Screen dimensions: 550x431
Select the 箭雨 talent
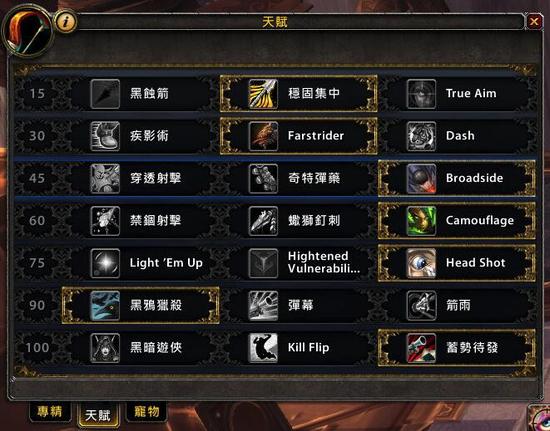click(x=457, y=305)
